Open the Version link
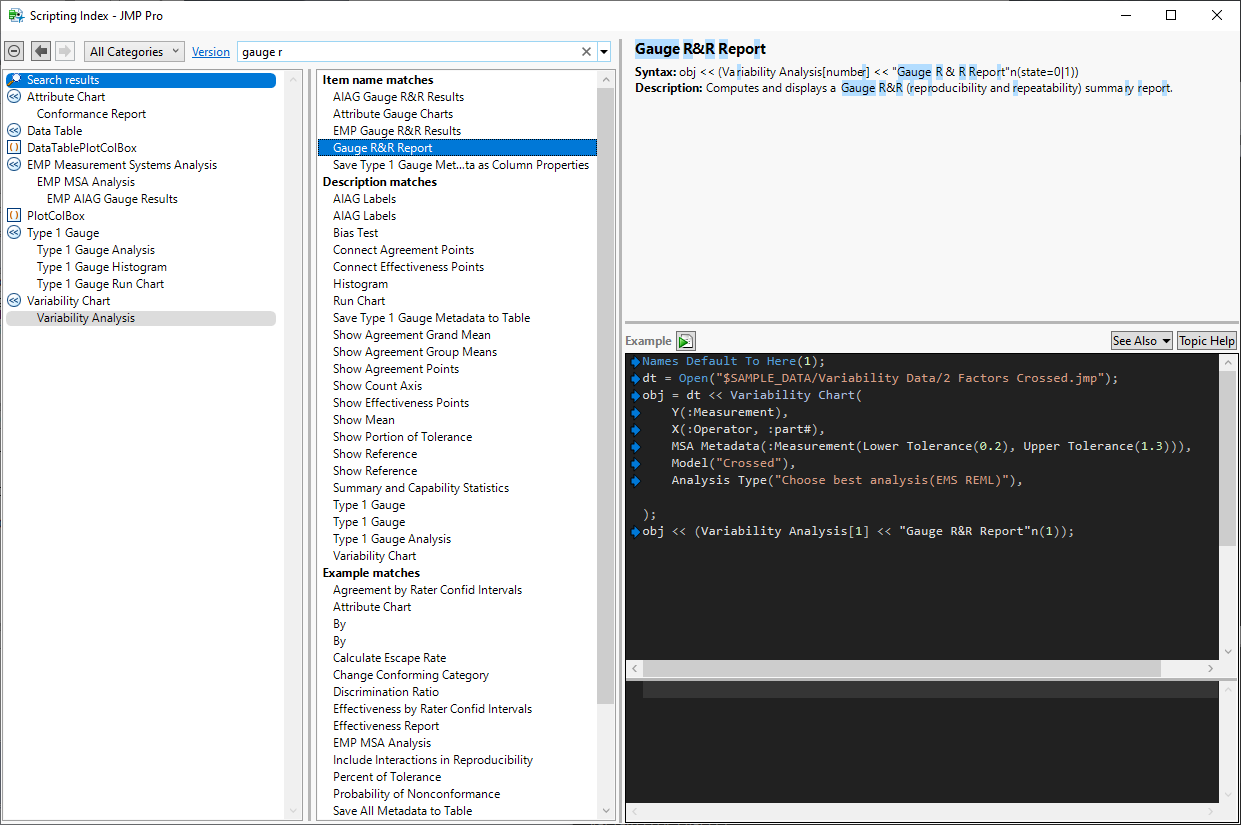1241x825 pixels. pos(210,52)
